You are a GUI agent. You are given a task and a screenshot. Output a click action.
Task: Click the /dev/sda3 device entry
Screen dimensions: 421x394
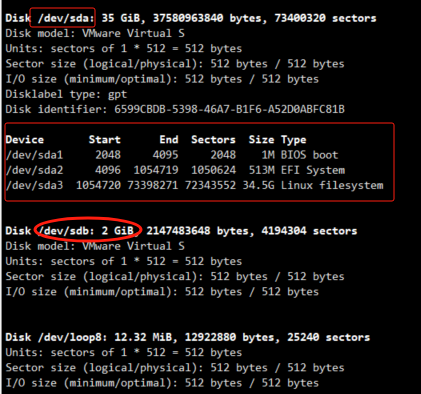click(x=34, y=185)
